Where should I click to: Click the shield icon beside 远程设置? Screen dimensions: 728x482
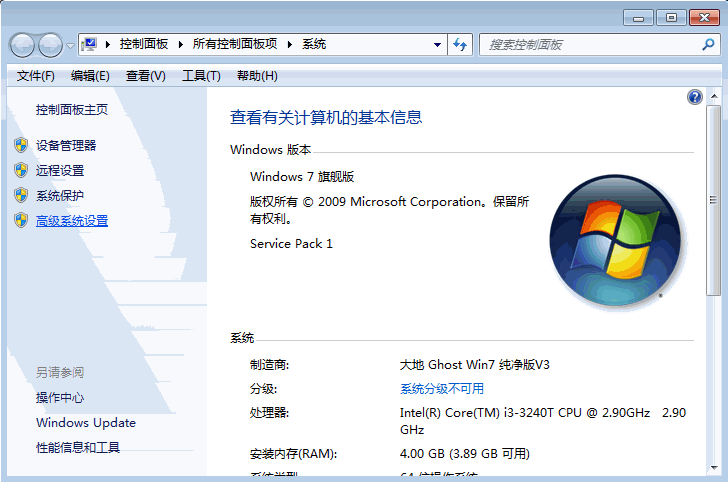click(x=21, y=170)
